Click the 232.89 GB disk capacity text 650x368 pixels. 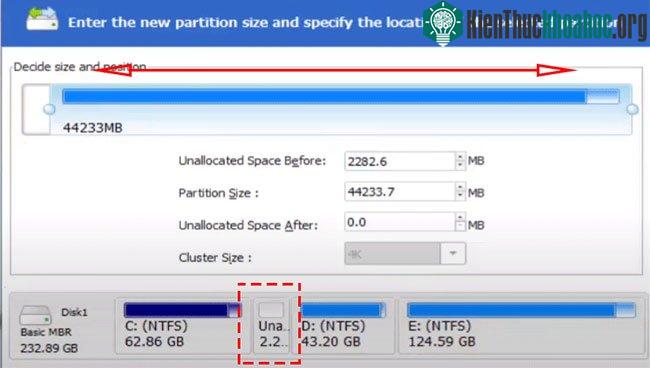coord(49,348)
